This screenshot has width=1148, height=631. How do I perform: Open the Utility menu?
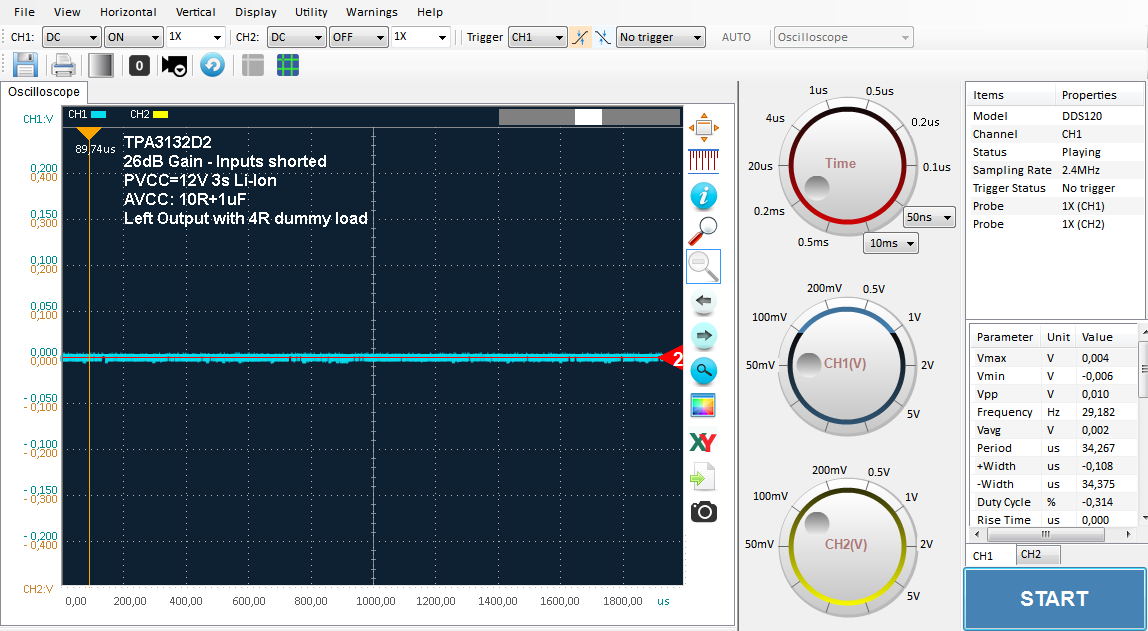pos(311,12)
